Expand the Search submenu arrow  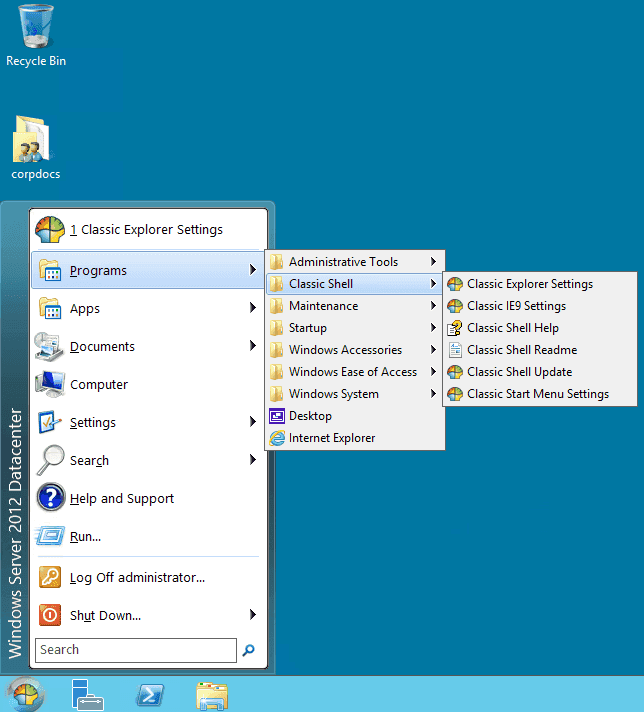click(x=253, y=460)
